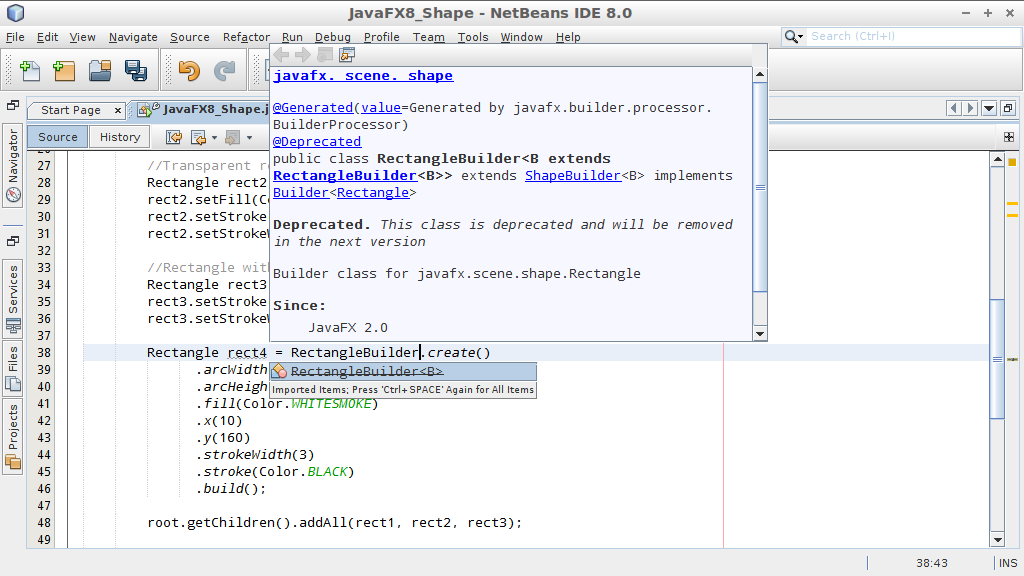
Task: Click javadoc popup scrollbar up arrow
Action: (760, 74)
